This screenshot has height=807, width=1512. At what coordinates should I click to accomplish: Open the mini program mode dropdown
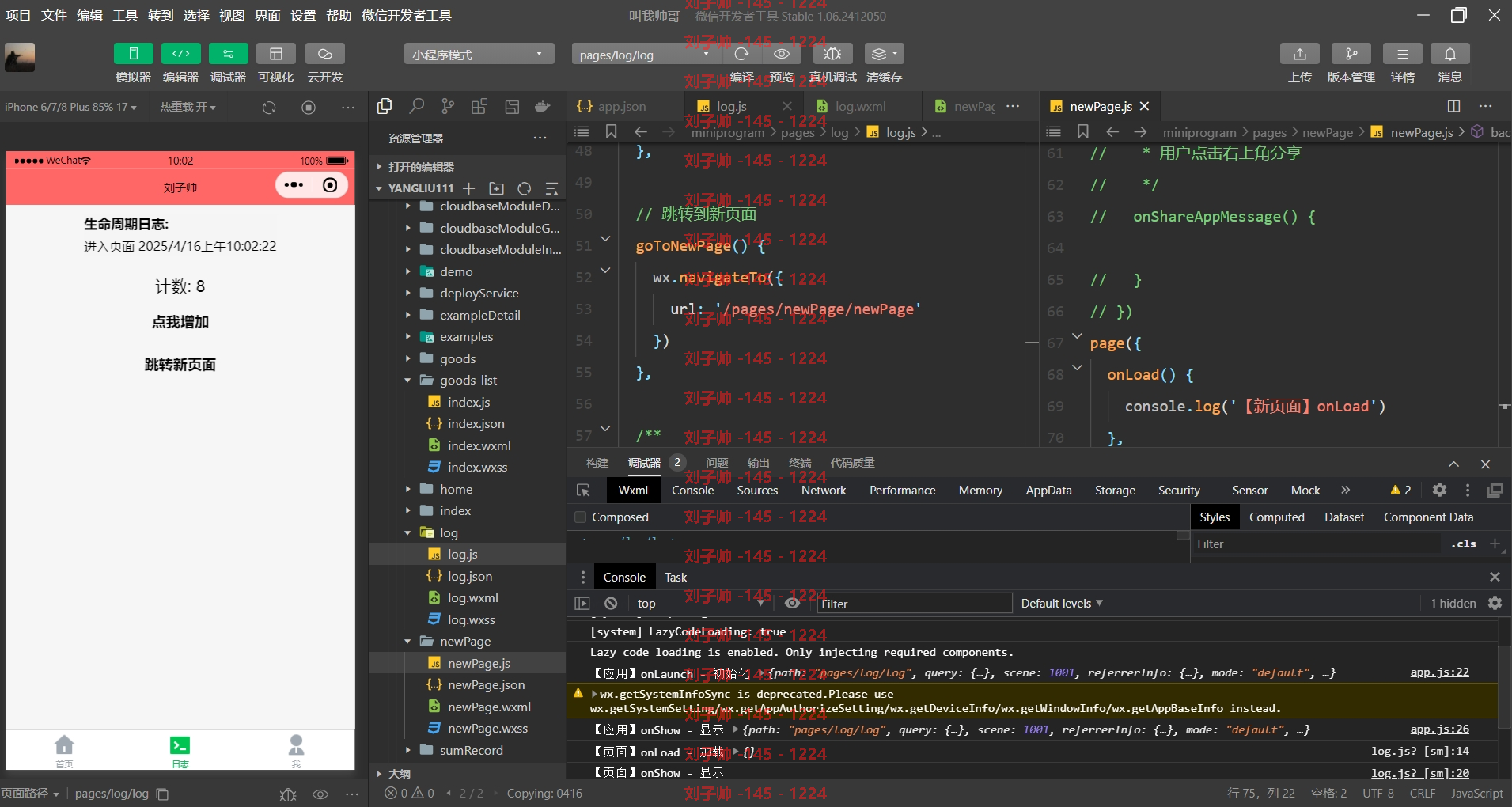(x=479, y=54)
